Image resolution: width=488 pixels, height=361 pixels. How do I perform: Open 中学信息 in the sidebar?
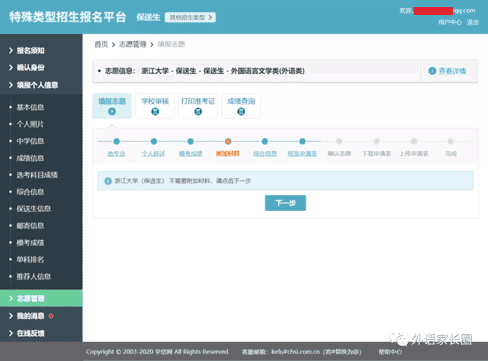[x=30, y=141]
